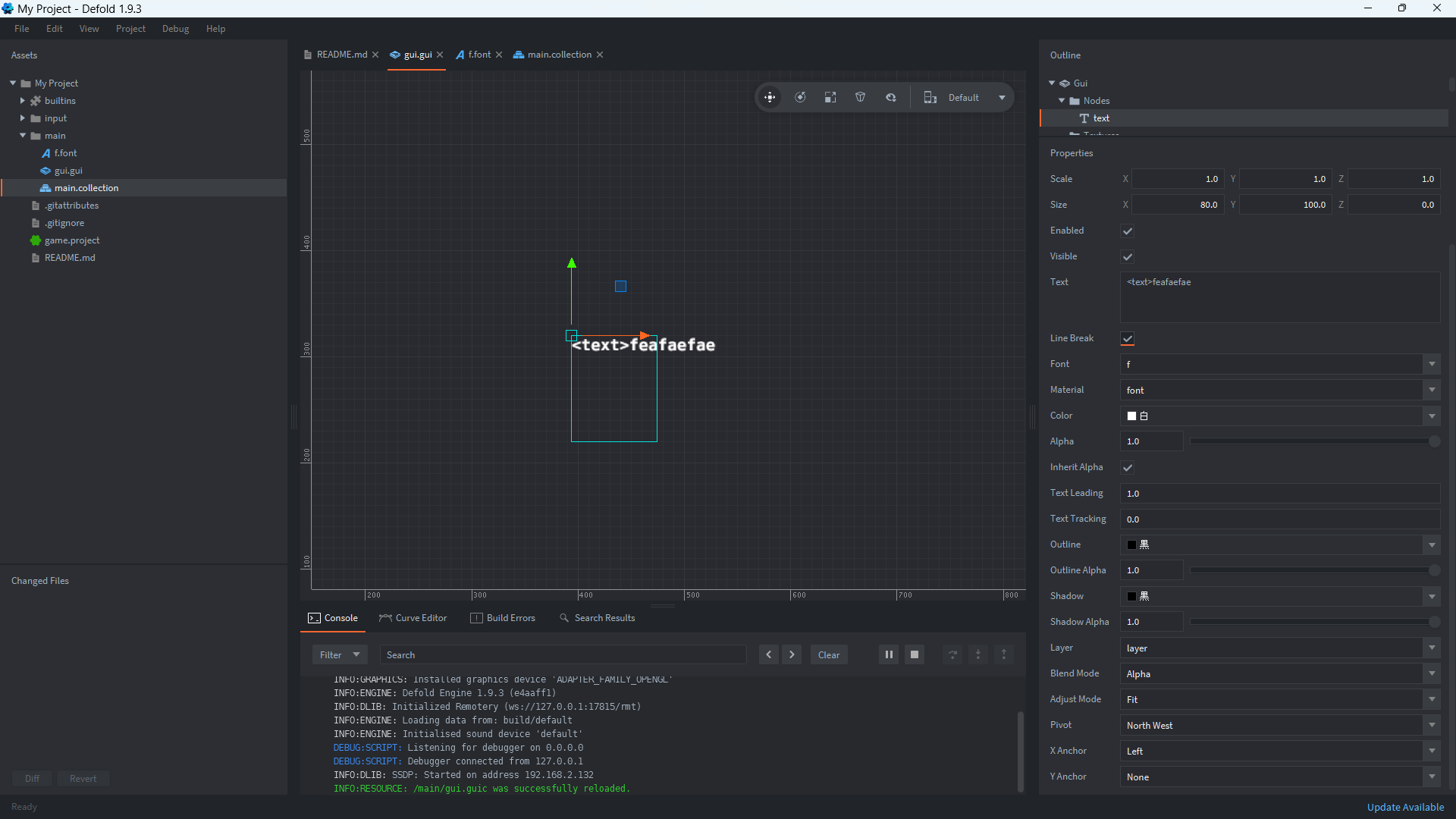Select the text node in the Outline panel
This screenshot has height=819, width=1456.
(1100, 118)
